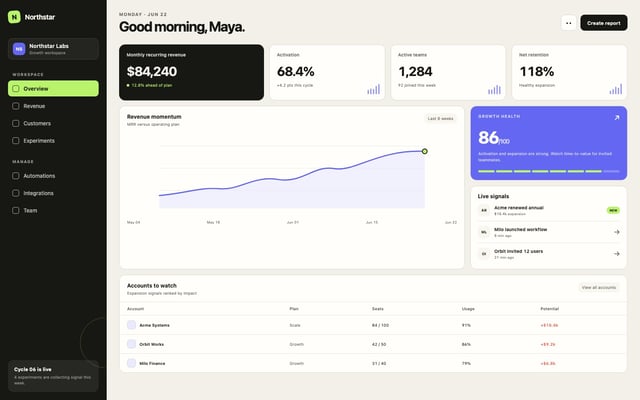The width and height of the screenshot is (640, 400).
Task: Click the NS workspace avatar badge
Action: pyautogui.click(x=19, y=49)
